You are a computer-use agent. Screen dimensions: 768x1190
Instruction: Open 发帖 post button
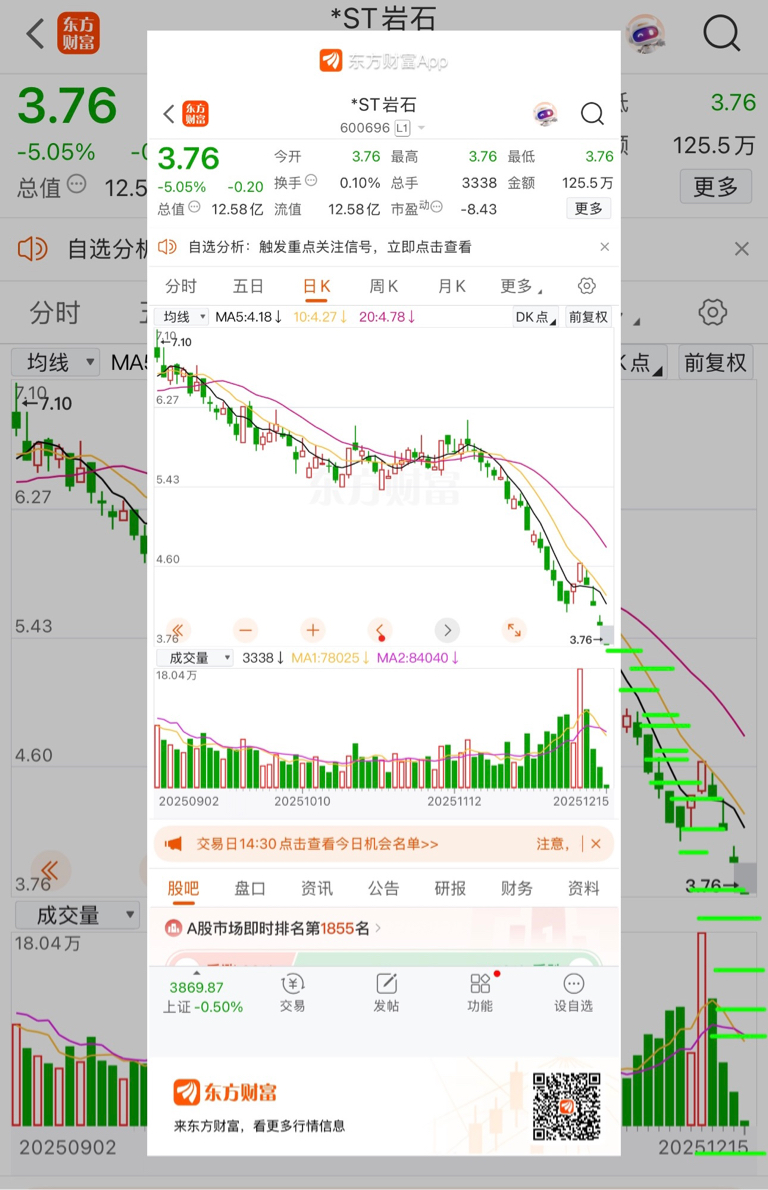click(x=386, y=993)
